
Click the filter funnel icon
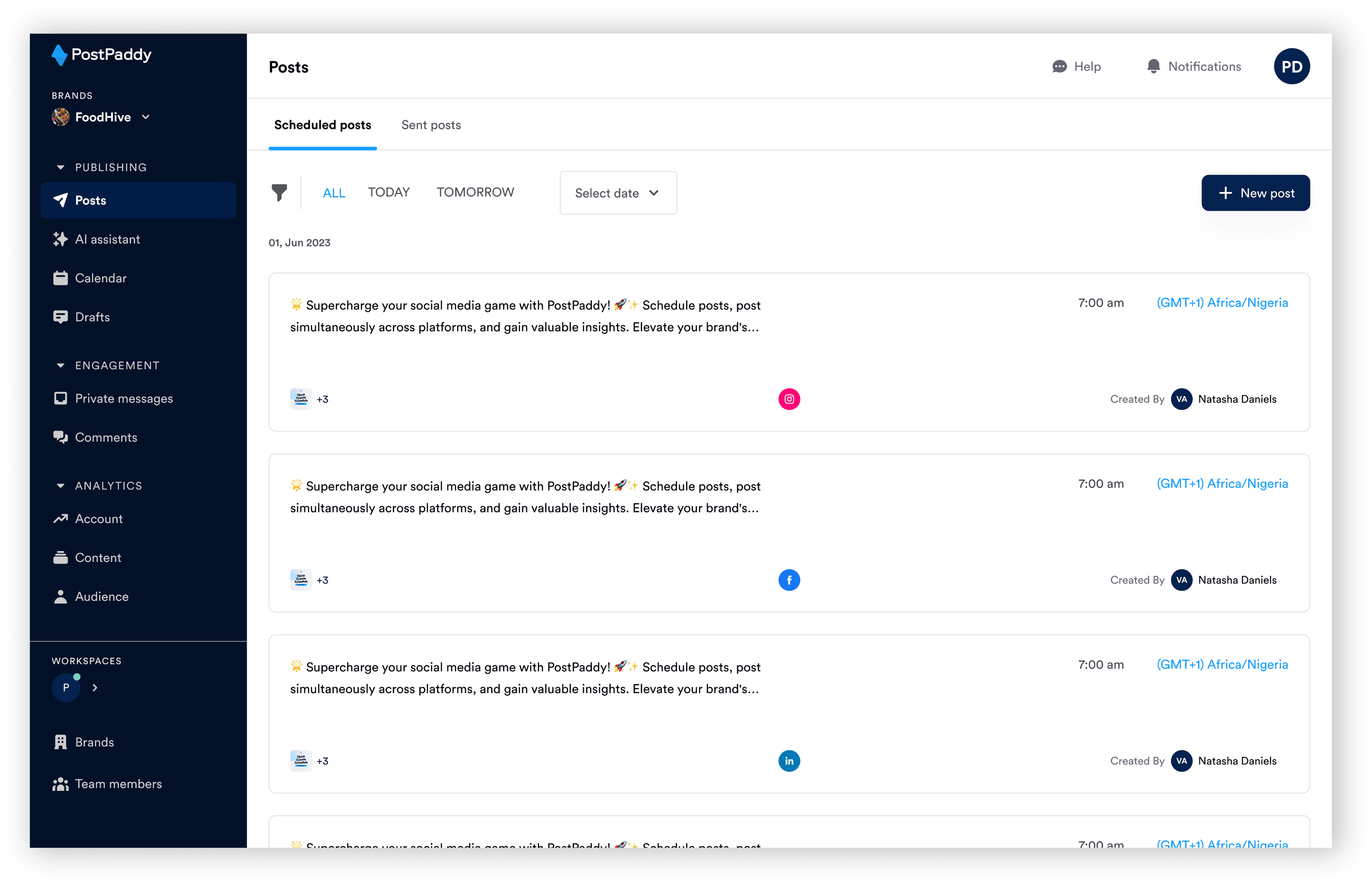pos(279,193)
